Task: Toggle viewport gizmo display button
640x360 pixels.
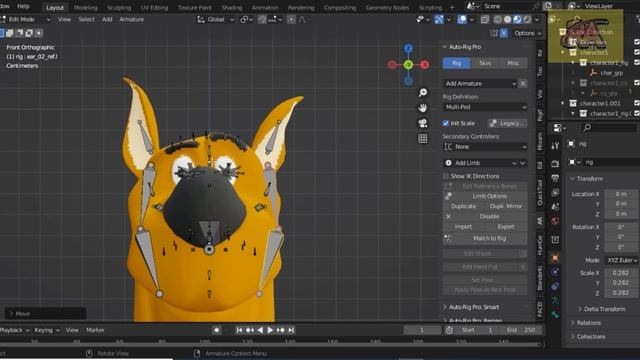Action: pyautogui.click(x=439, y=19)
